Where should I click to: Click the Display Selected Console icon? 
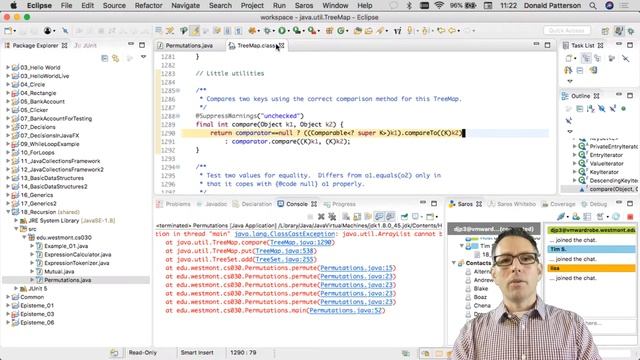point(416,216)
